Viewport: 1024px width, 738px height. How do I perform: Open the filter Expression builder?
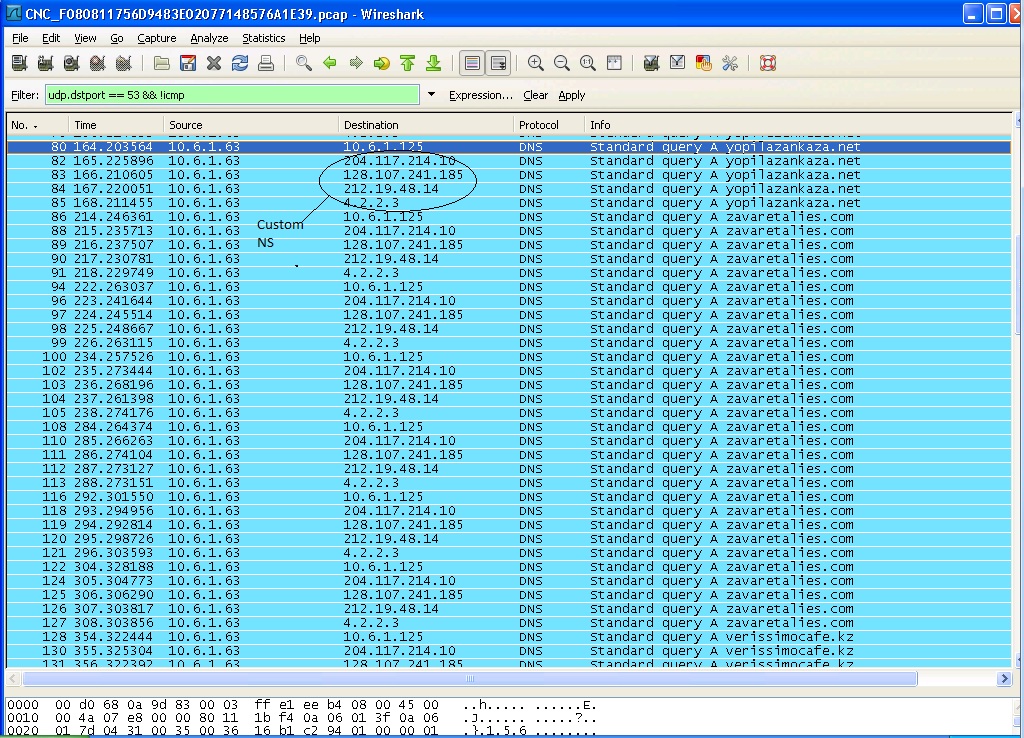(481, 95)
